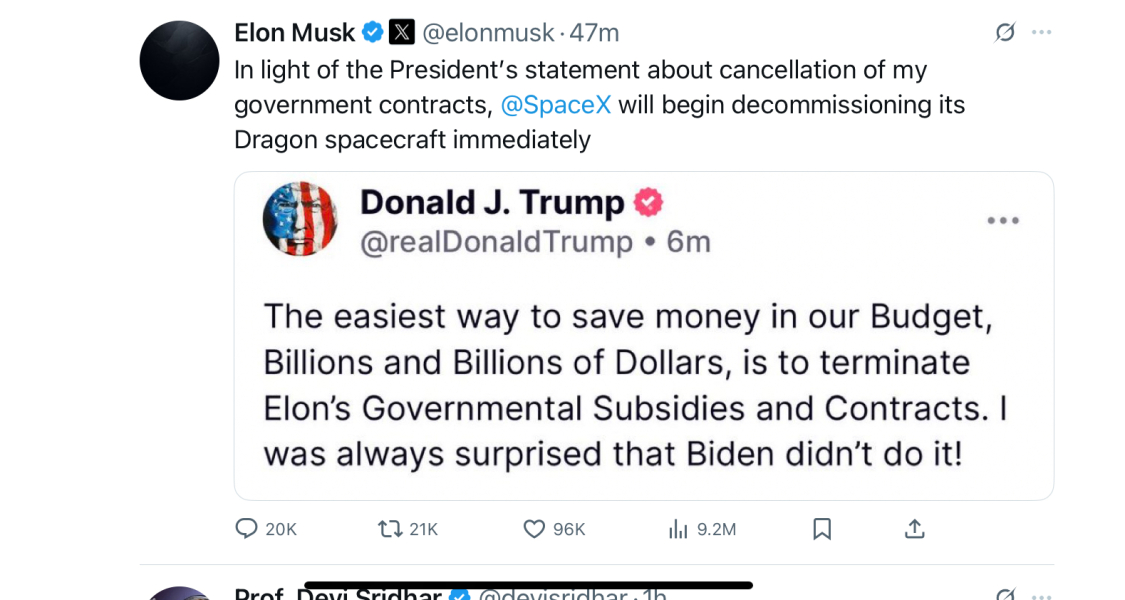Share Elon Musk's tweet

[913, 529]
